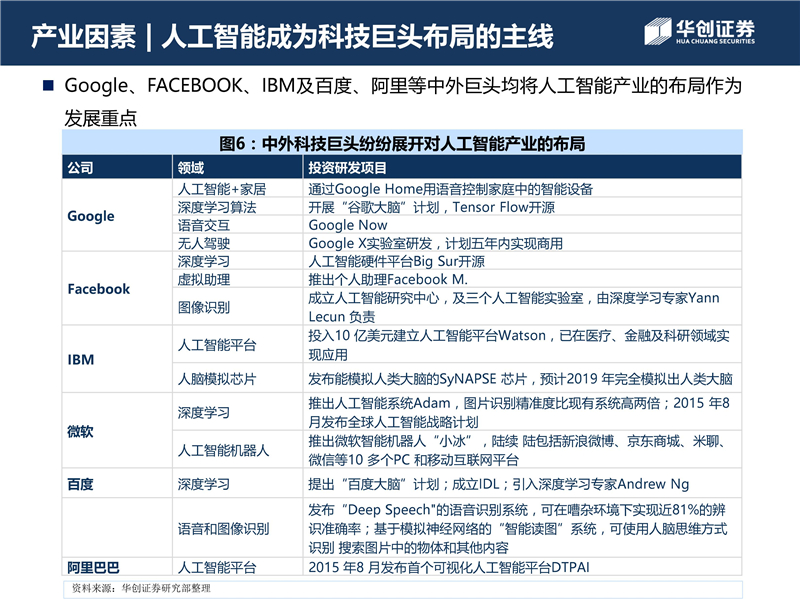Click the 小冰 robot description
Screen dimensions: 800x600
[517, 451]
